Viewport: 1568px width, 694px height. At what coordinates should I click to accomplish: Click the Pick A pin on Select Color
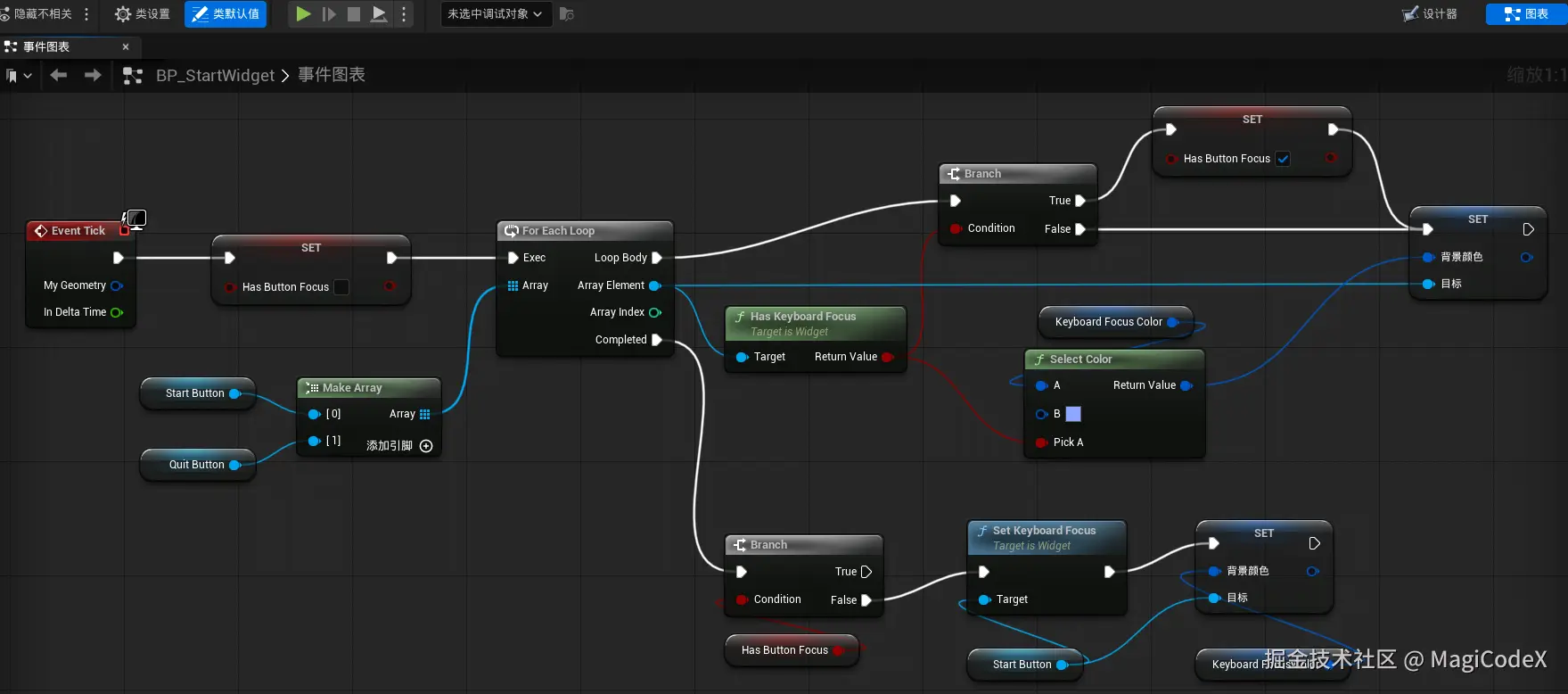tap(1041, 442)
